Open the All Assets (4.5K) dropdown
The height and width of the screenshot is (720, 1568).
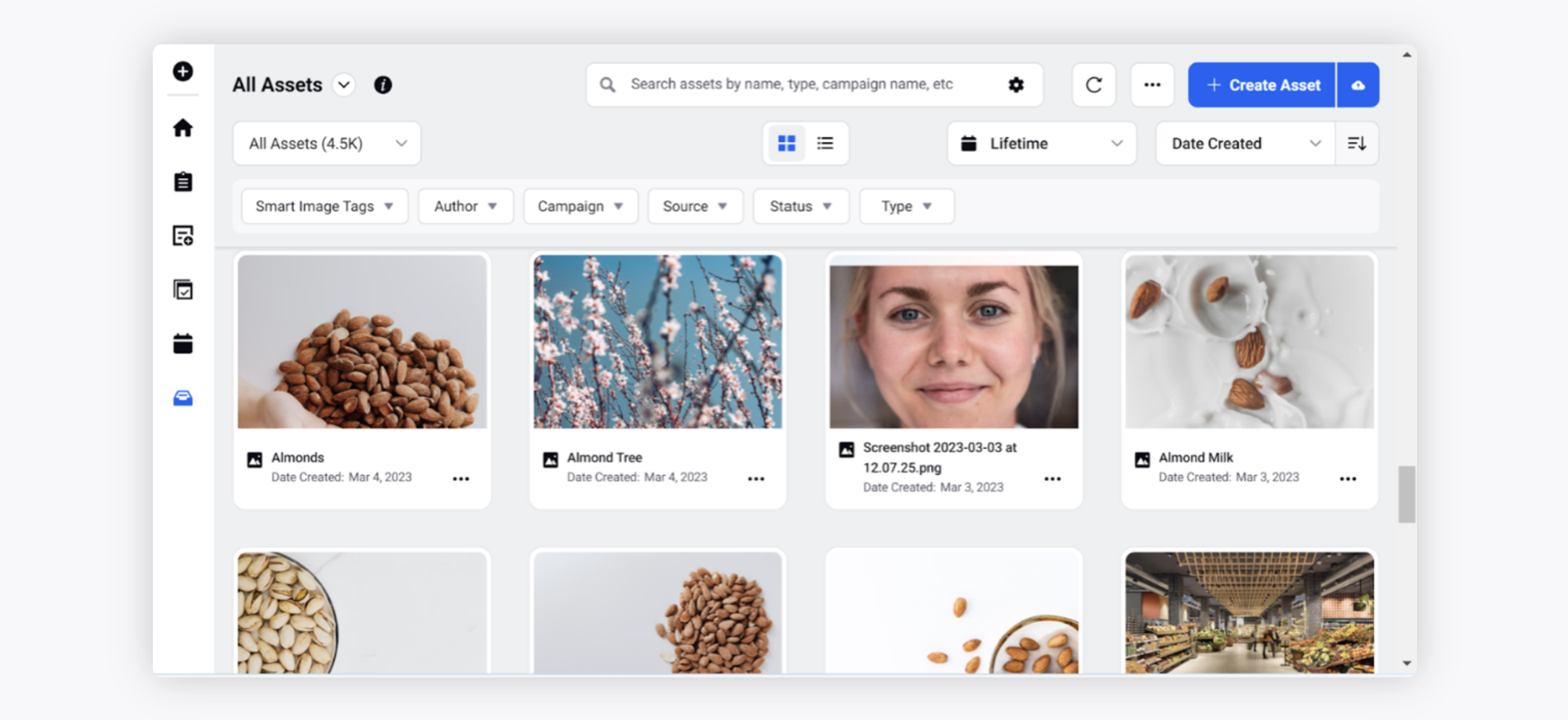point(327,143)
